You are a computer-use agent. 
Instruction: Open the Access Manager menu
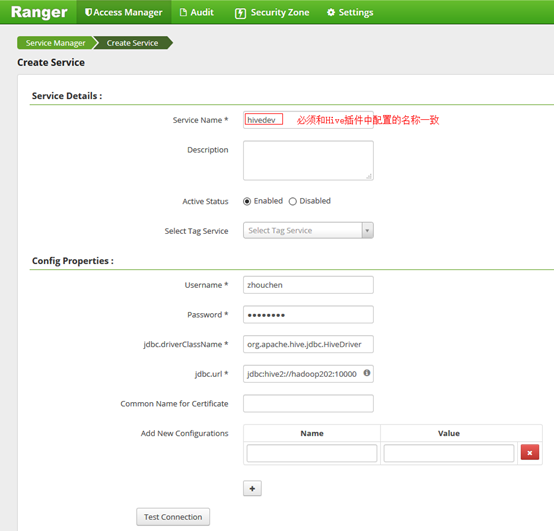click(x=124, y=12)
